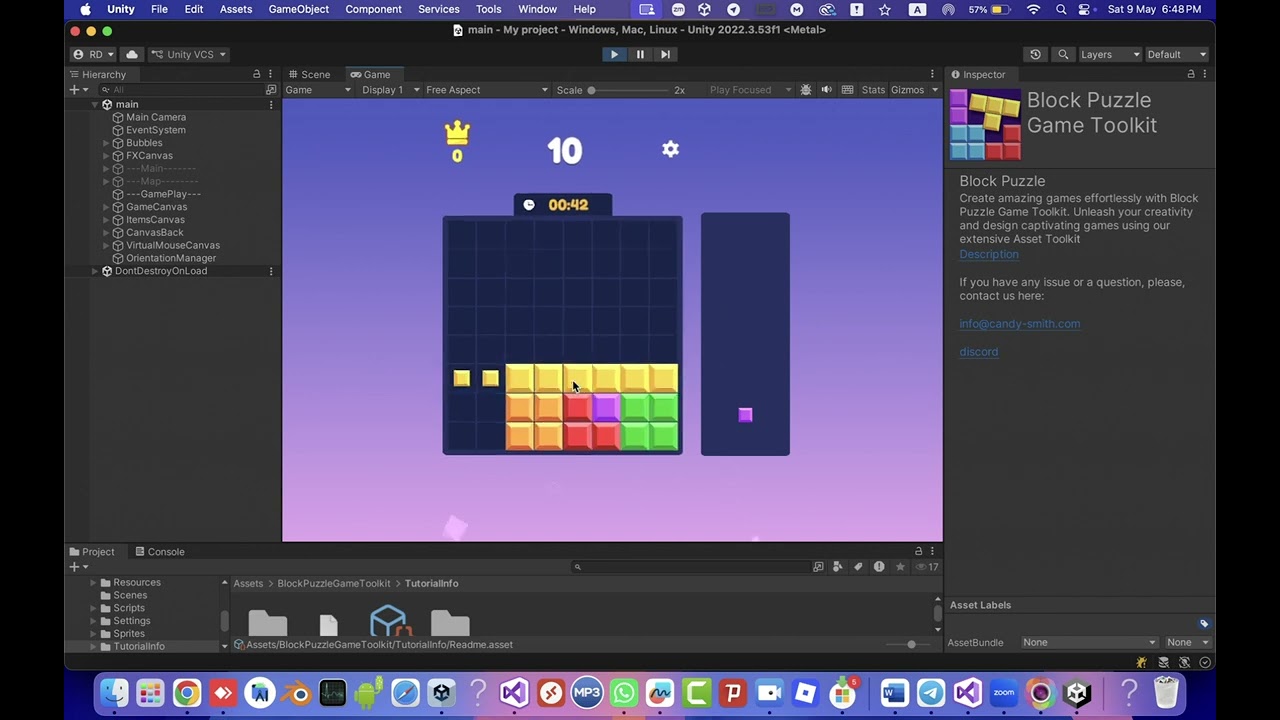Click the Asset Labels tag icon
Image resolution: width=1280 pixels, height=720 pixels.
(x=1204, y=624)
